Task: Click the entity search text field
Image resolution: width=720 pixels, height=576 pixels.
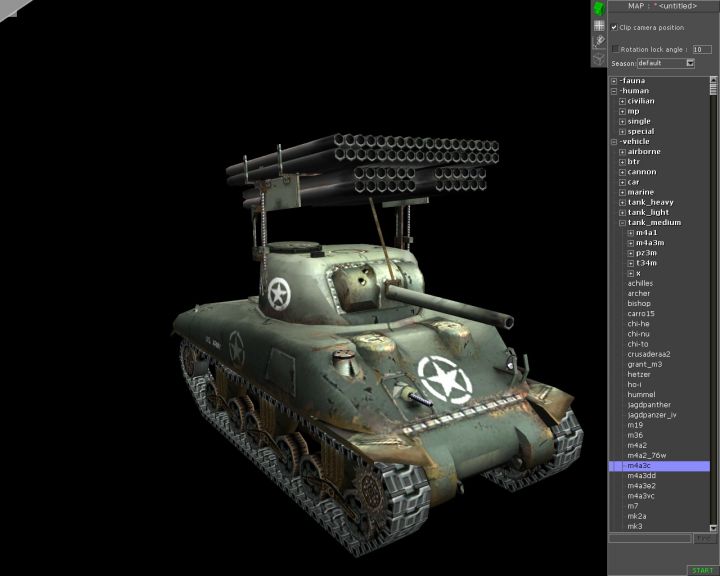Action: (650, 538)
